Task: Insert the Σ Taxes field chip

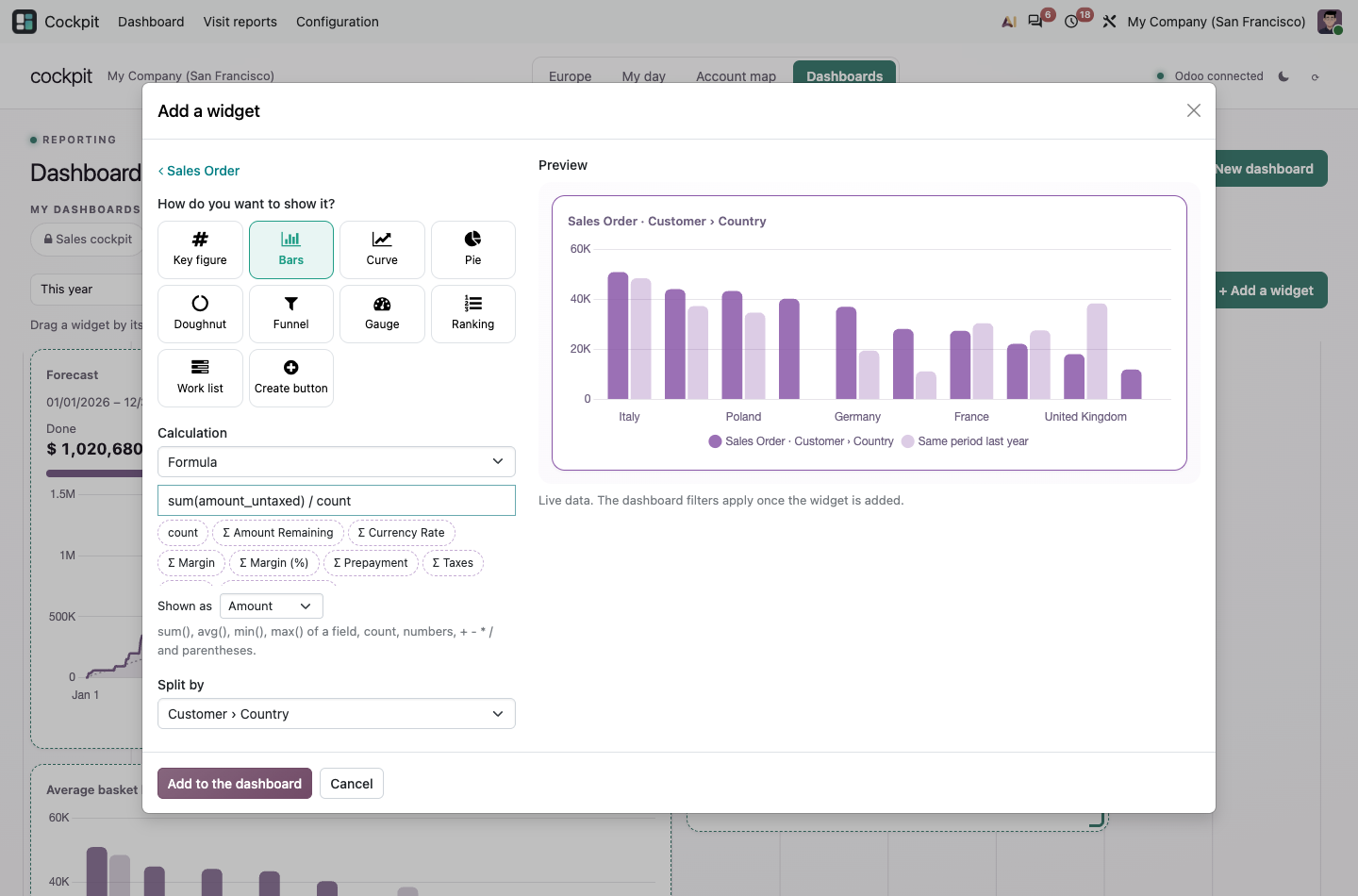Action: pyautogui.click(x=453, y=563)
